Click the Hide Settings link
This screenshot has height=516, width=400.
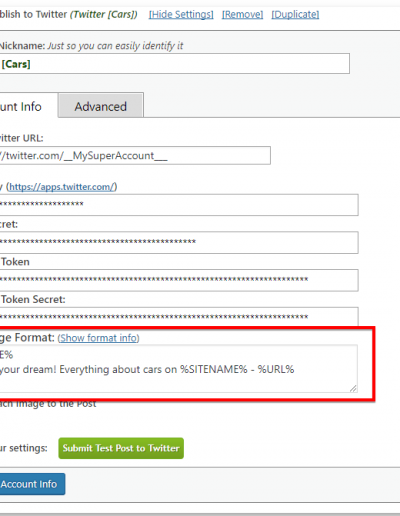tap(181, 15)
